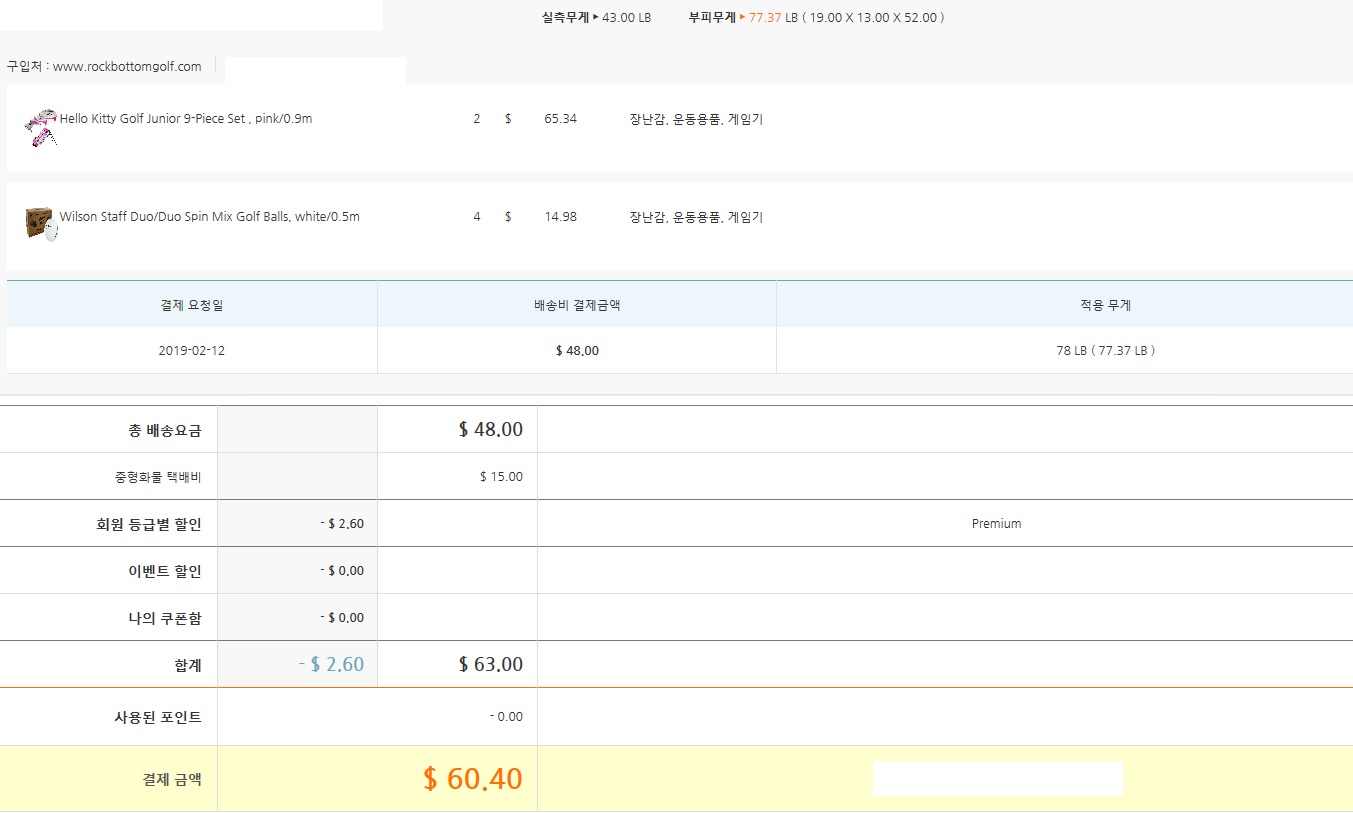Click the orange 77.37 volume weight value

pyautogui.click(x=765, y=18)
